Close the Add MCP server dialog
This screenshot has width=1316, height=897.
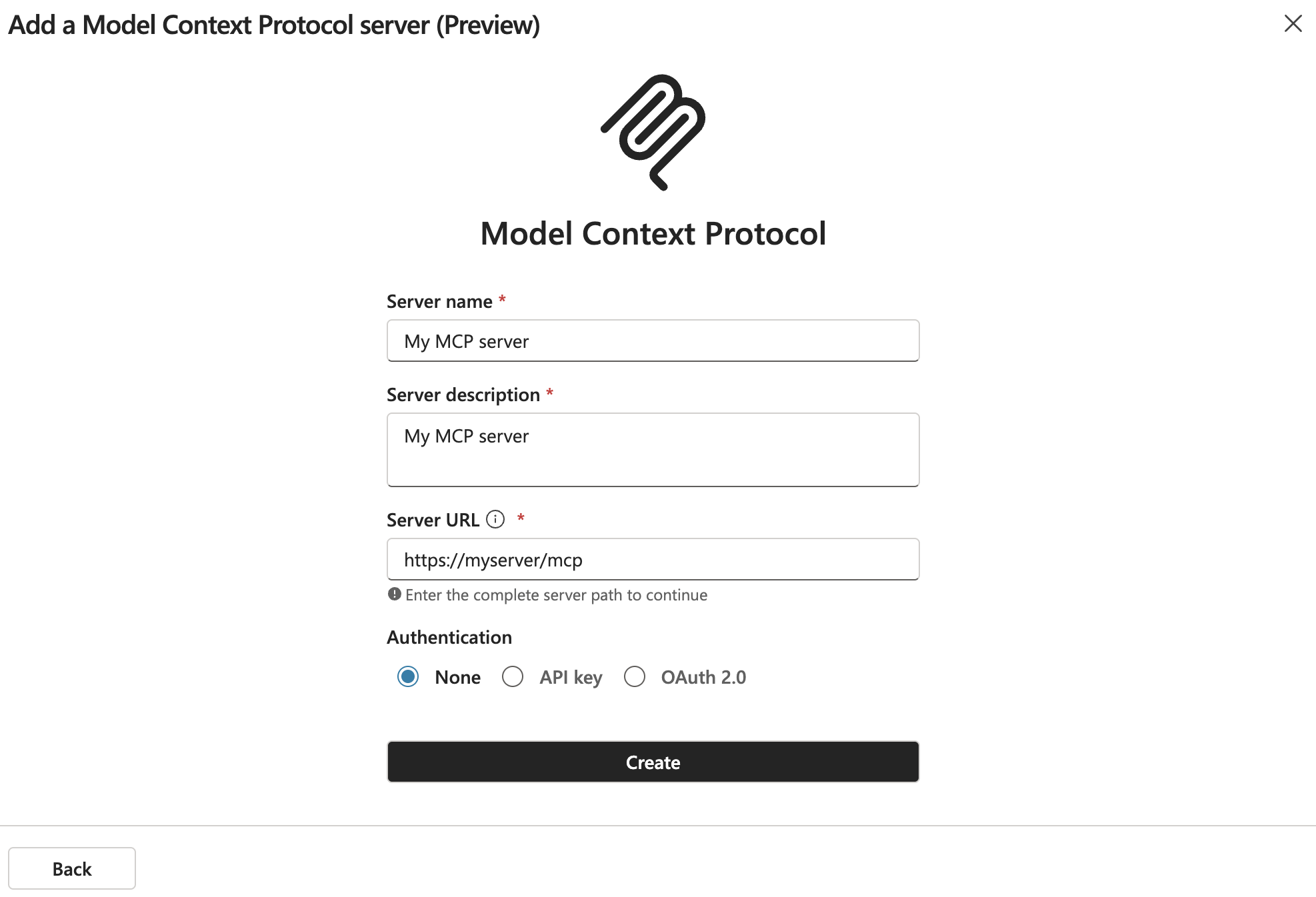(1293, 24)
